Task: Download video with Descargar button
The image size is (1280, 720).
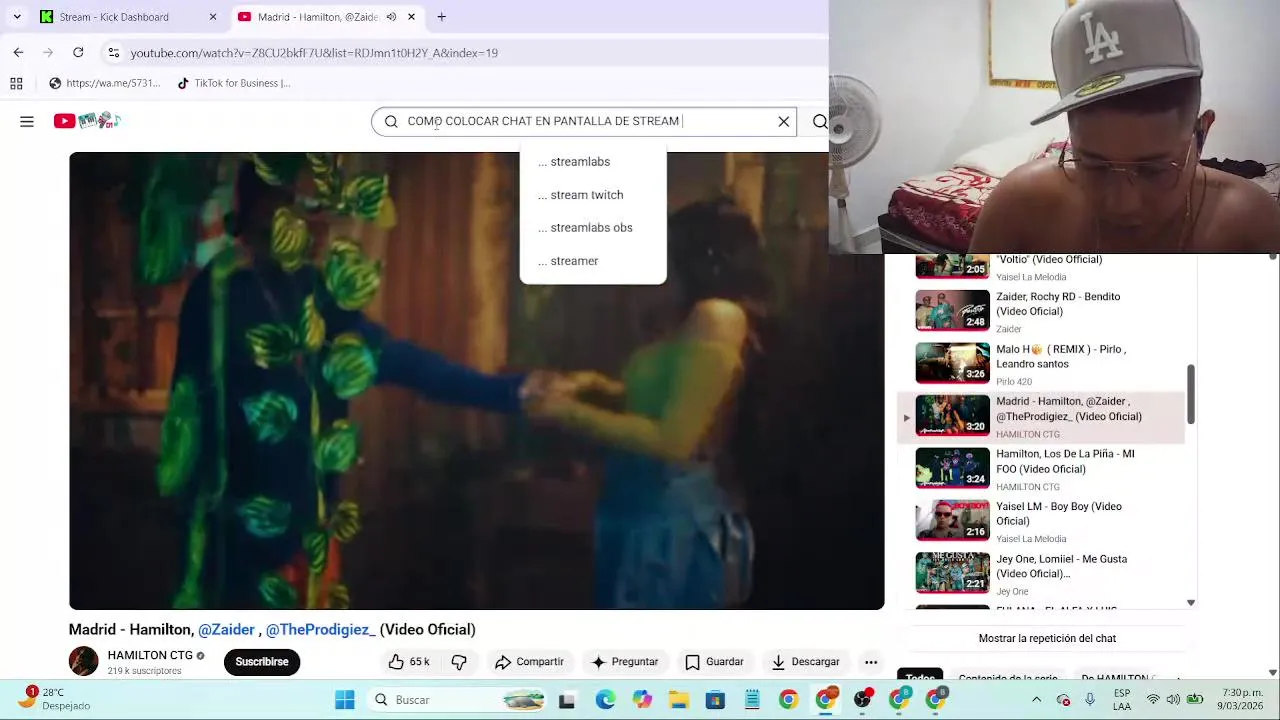Action: tap(805, 661)
